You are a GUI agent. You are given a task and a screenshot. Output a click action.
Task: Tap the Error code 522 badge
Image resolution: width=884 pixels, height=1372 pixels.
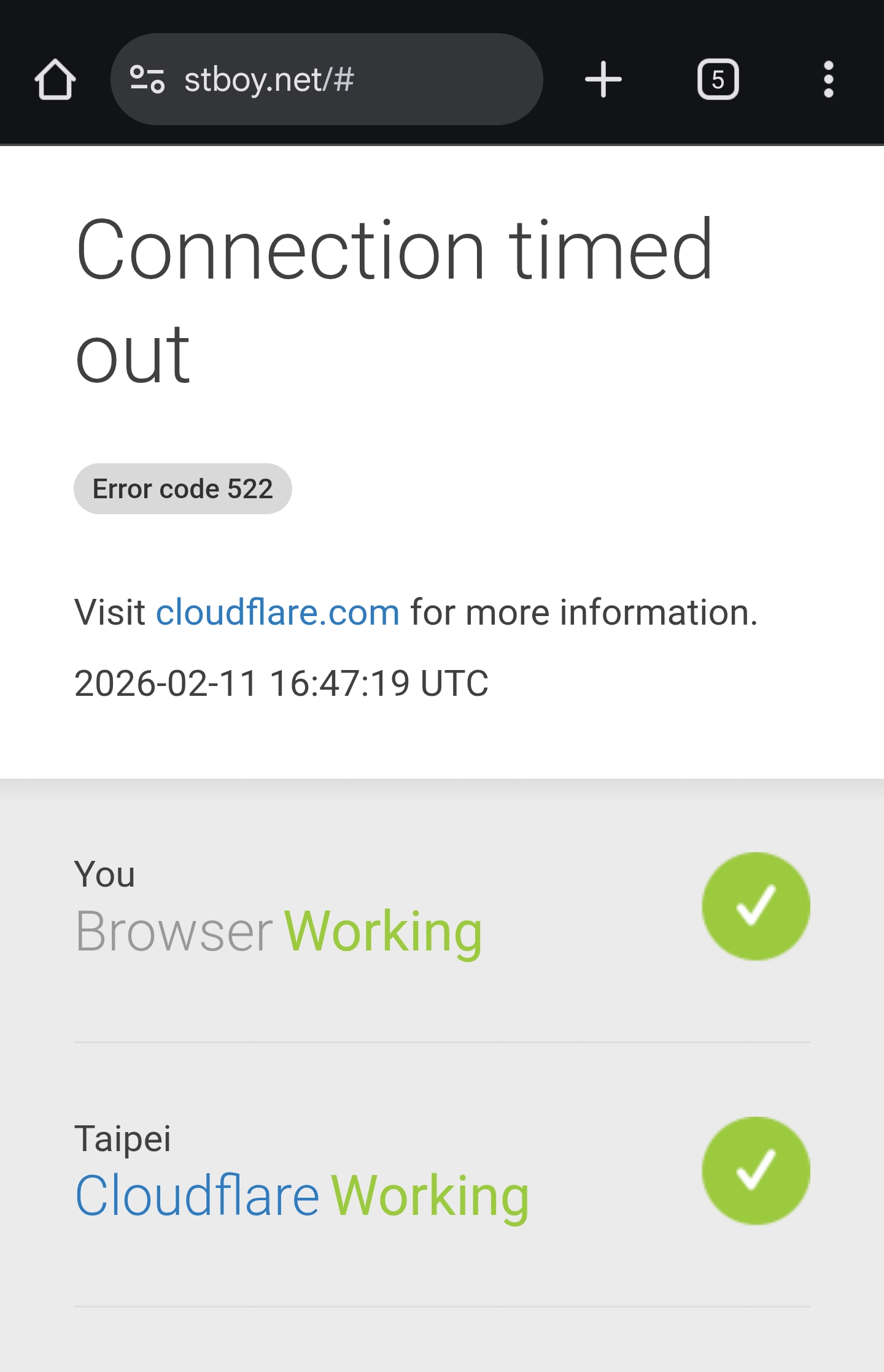(182, 489)
